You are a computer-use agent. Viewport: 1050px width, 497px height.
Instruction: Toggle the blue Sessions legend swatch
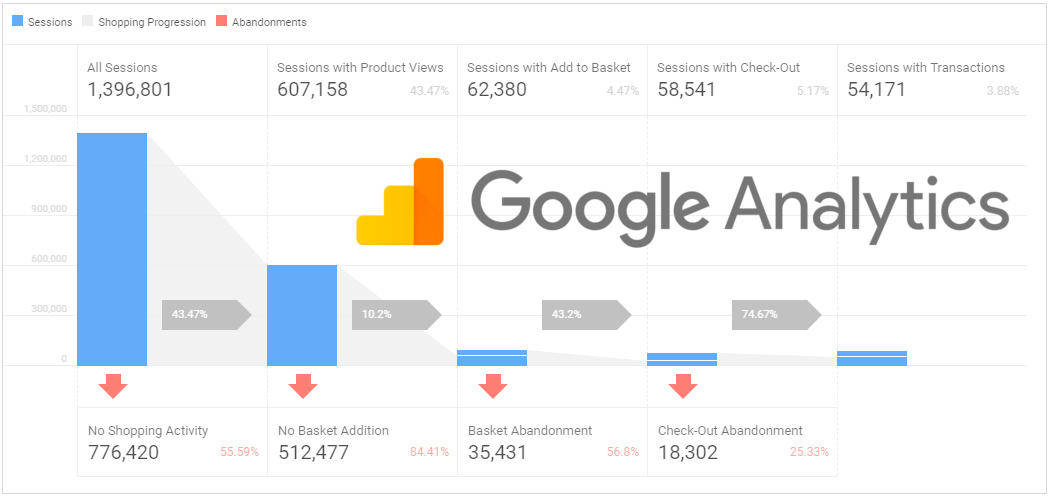point(17,21)
